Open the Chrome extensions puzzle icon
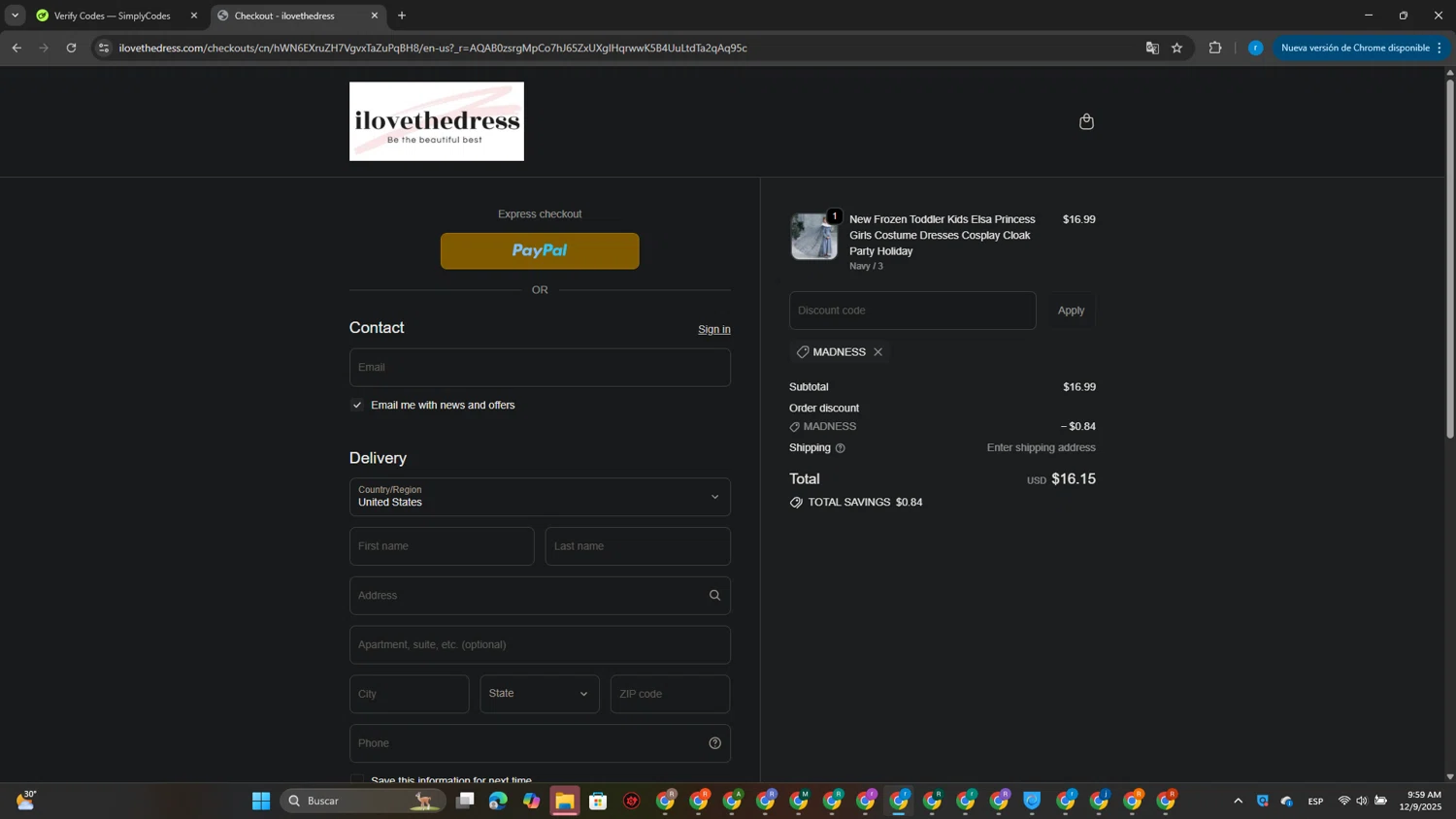1456x819 pixels. (1214, 48)
